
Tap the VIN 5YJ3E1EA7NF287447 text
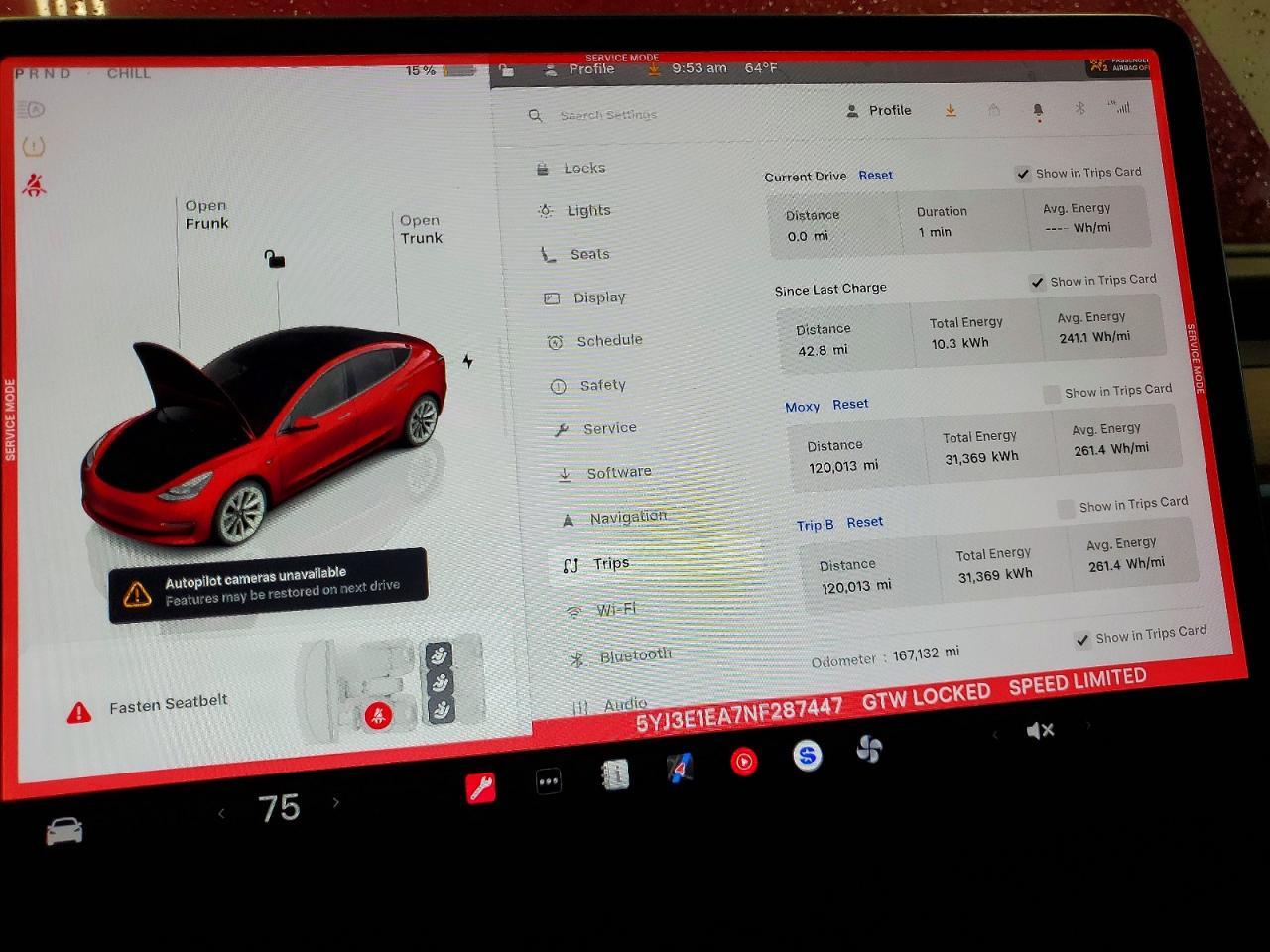738,715
